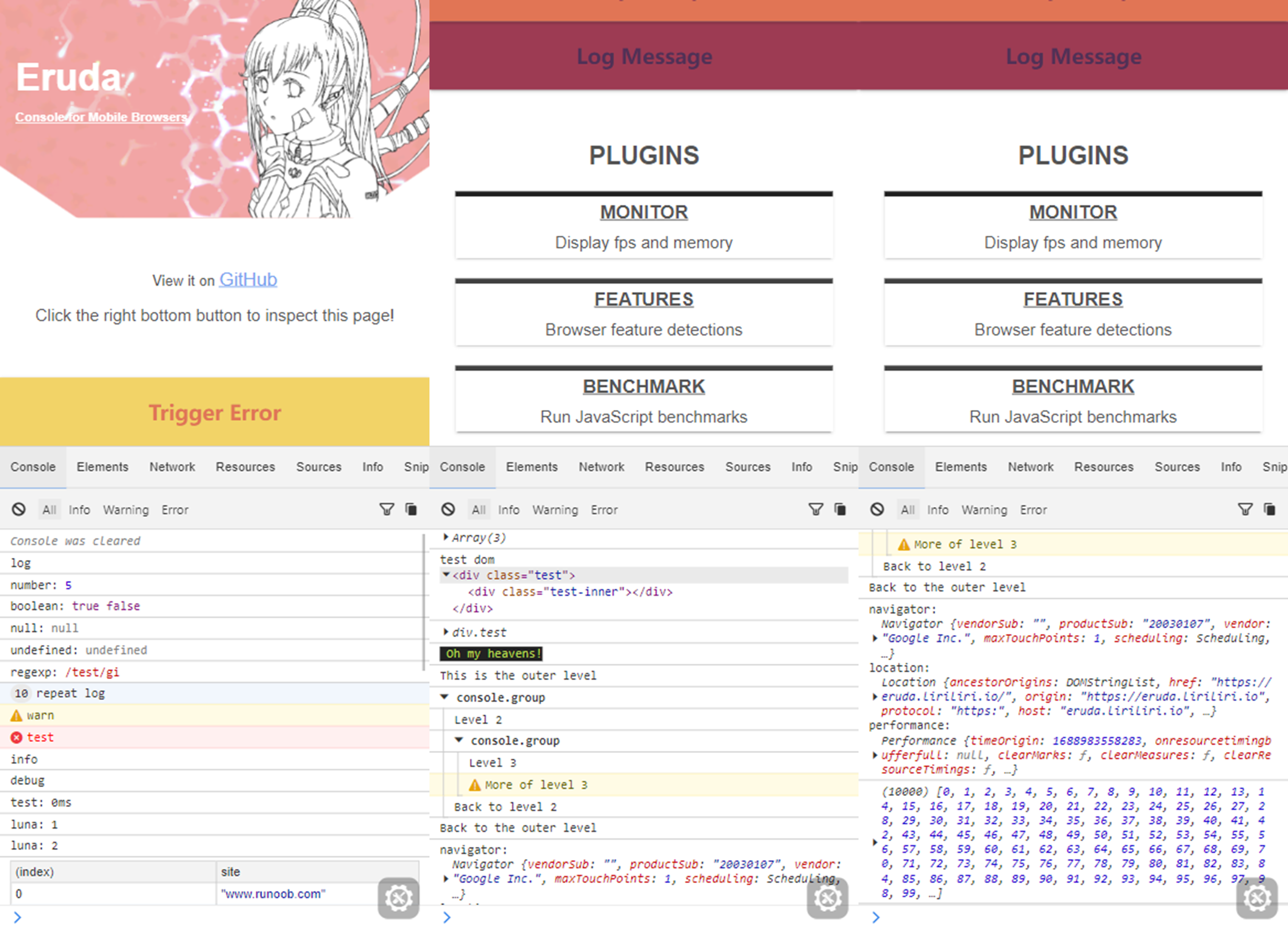
Task: Click the "(index)" table header
Action: coord(113,872)
